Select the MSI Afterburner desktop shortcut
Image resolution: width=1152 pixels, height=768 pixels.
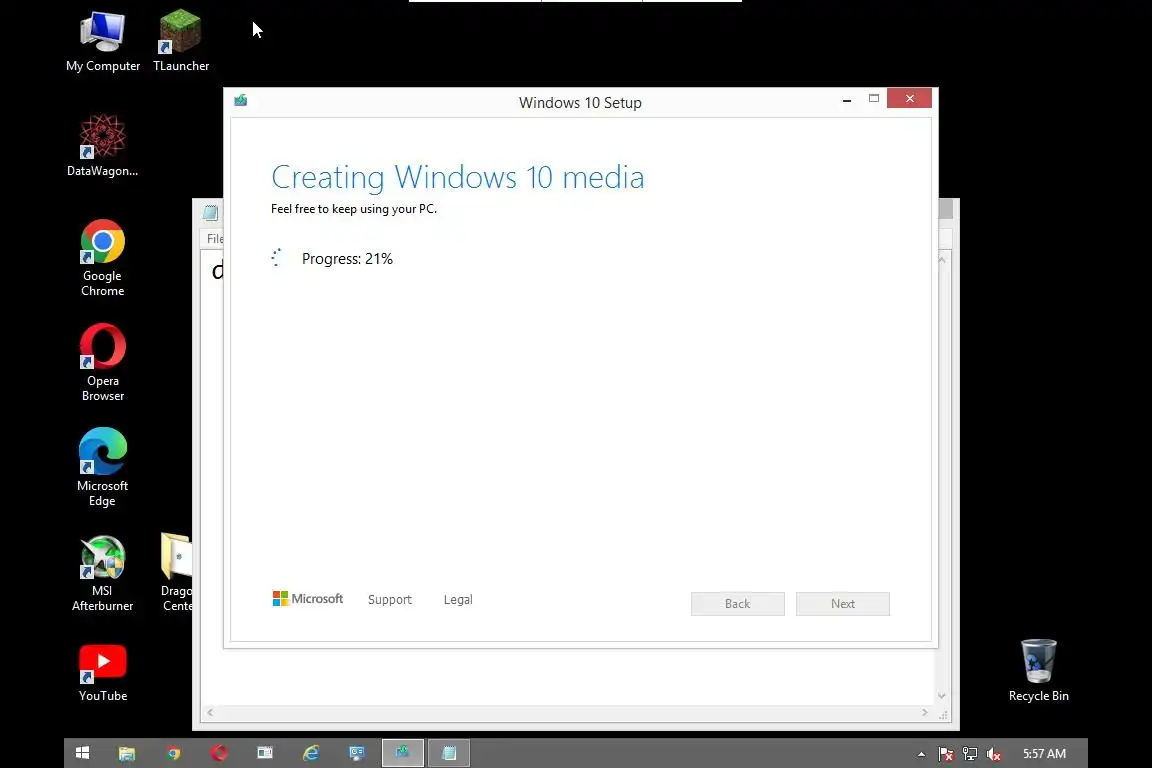102,573
